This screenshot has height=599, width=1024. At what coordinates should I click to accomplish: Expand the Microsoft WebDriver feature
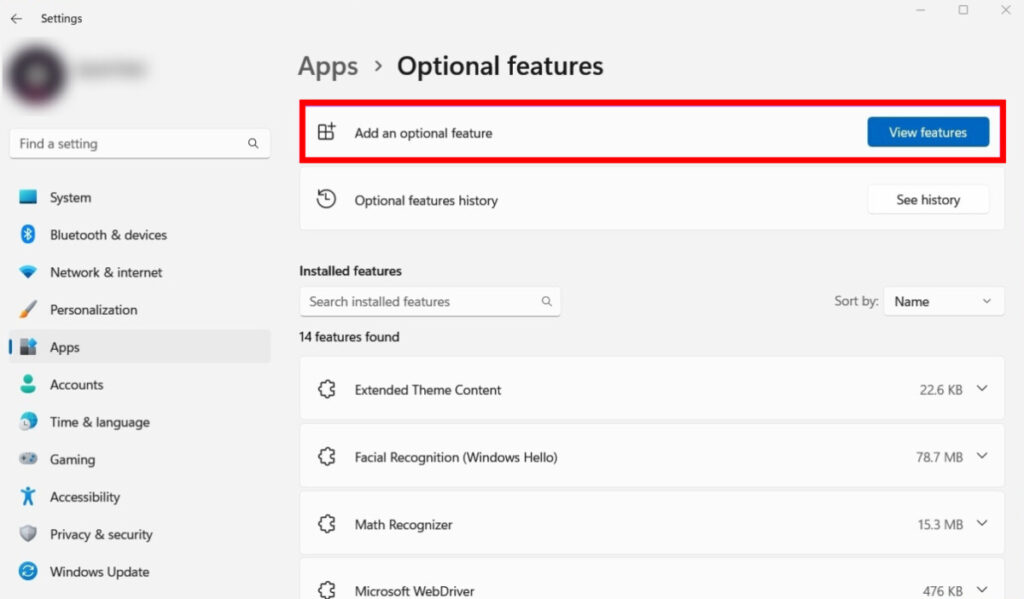[981, 589]
